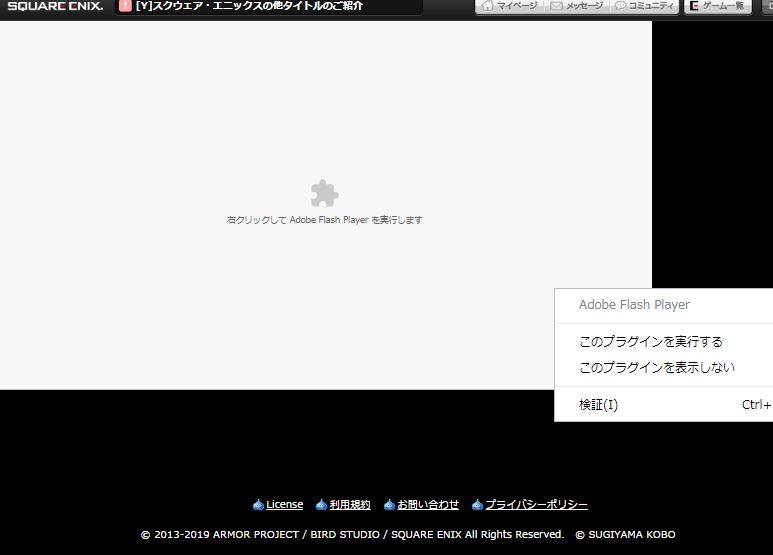Click the Square Enix logo
Screen dimensions: 773x555
pos(55,7)
